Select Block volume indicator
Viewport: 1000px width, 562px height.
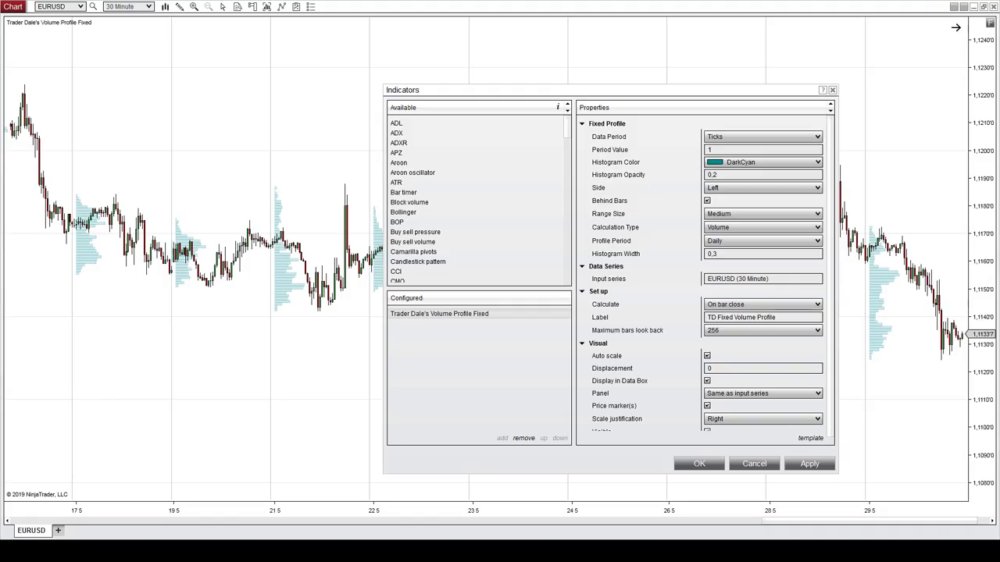click(409, 202)
